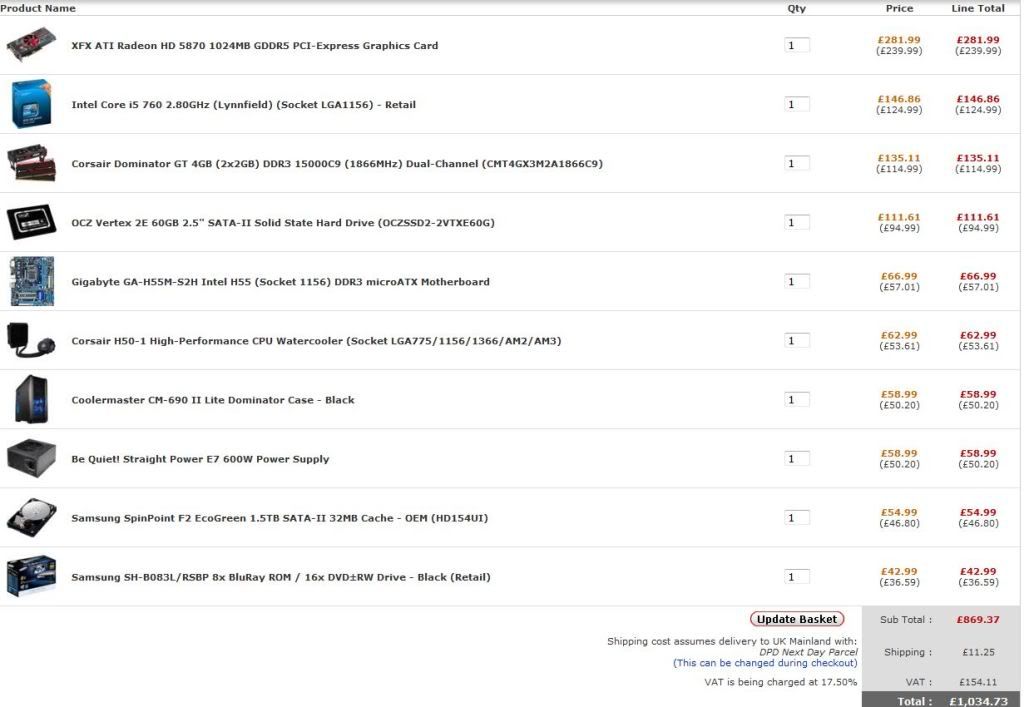Click the 'VAT is being charged at 17.50%' text
1024x707 pixels.
pyautogui.click(x=780, y=682)
